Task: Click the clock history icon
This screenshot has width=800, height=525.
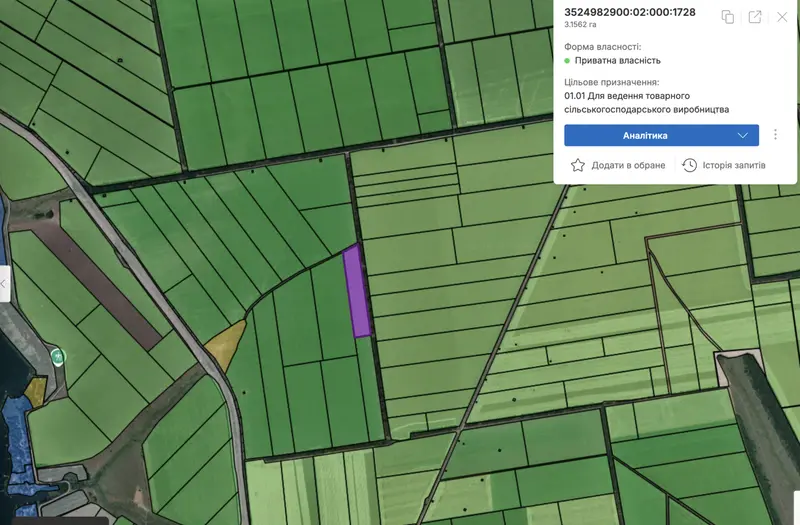Action: click(689, 165)
